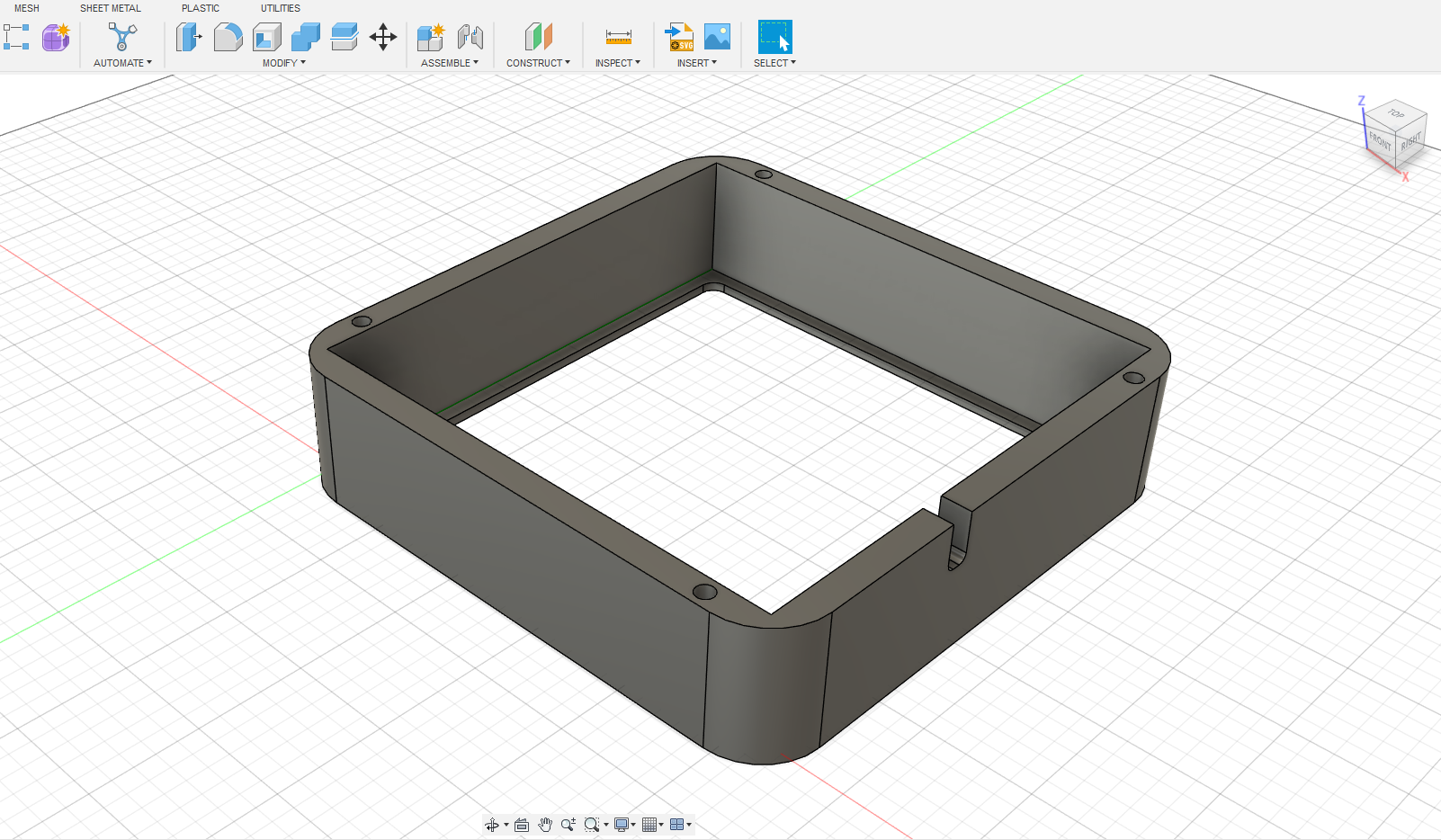1441x840 pixels.
Task: Click the Look At icon
Action: coord(522,825)
